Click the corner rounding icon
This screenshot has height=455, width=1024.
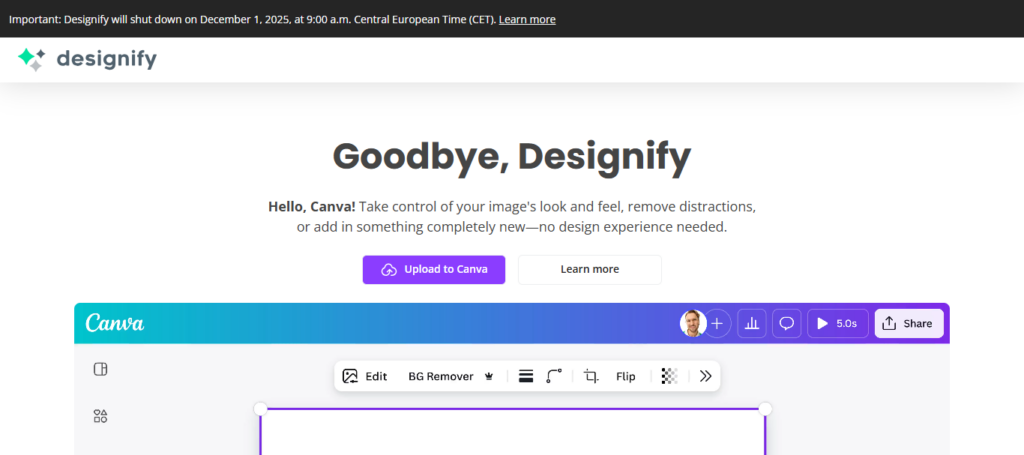pyautogui.click(x=554, y=376)
